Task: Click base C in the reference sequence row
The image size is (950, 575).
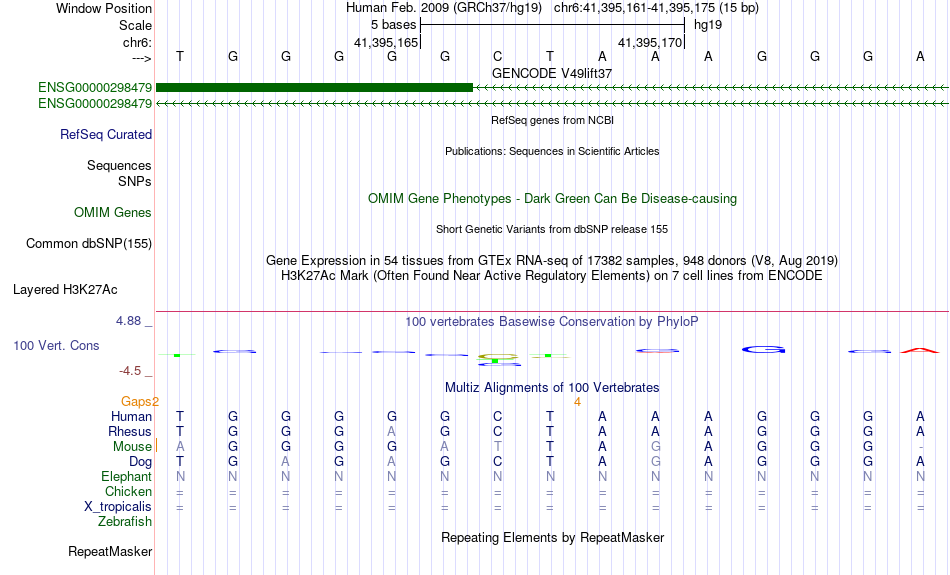Action: tap(497, 56)
